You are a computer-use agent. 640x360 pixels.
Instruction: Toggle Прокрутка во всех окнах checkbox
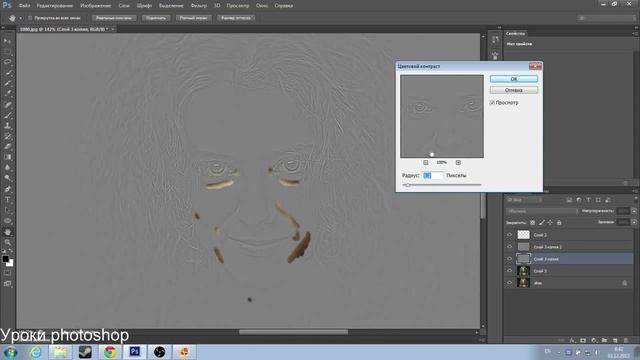[x=30, y=18]
